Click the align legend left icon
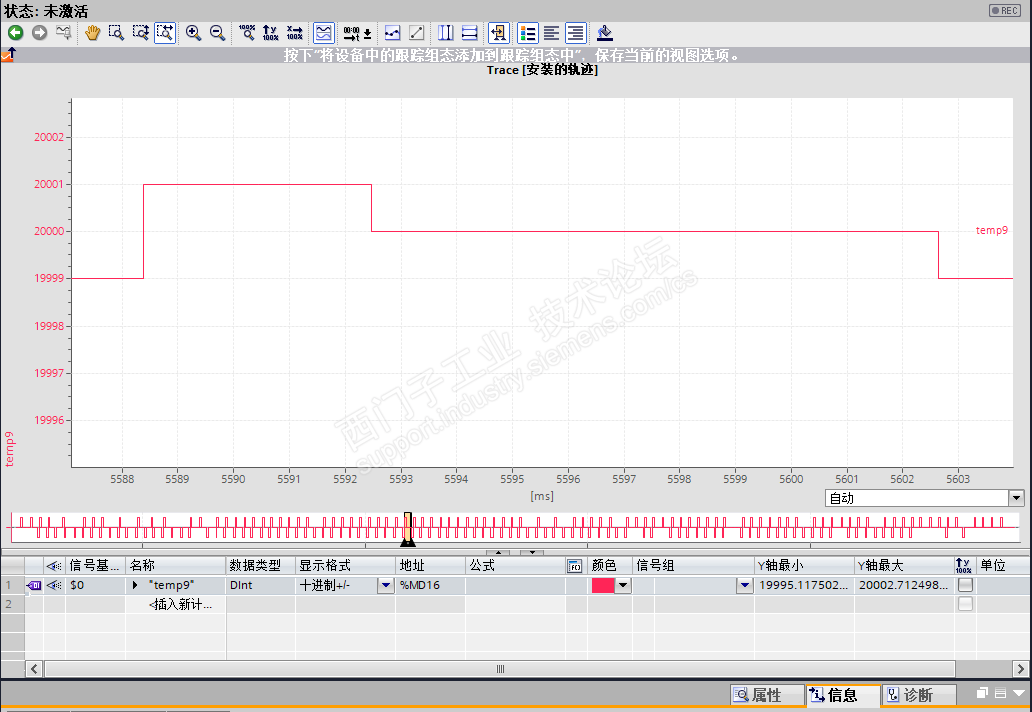Image resolution: width=1032 pixels, height=712 pixels. coord(552,32)
